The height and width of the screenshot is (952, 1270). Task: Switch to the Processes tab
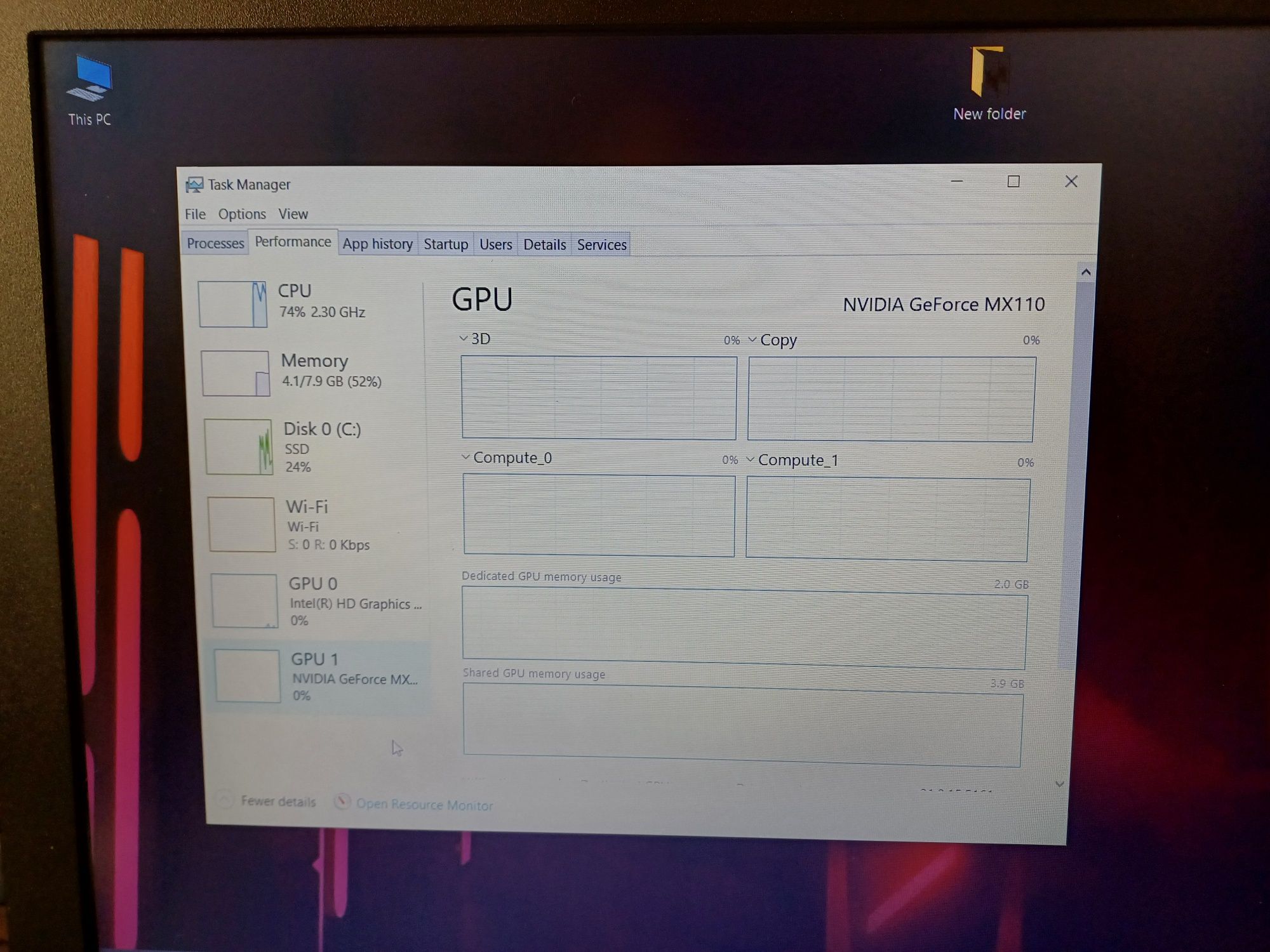(x=215, y=243)
